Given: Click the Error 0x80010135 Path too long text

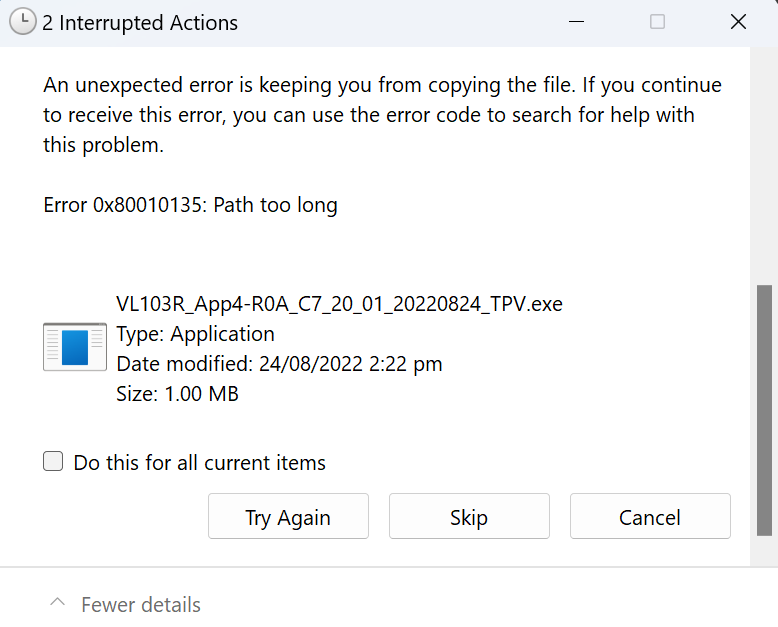Looking at the screenshot, I should click(191, 205).
